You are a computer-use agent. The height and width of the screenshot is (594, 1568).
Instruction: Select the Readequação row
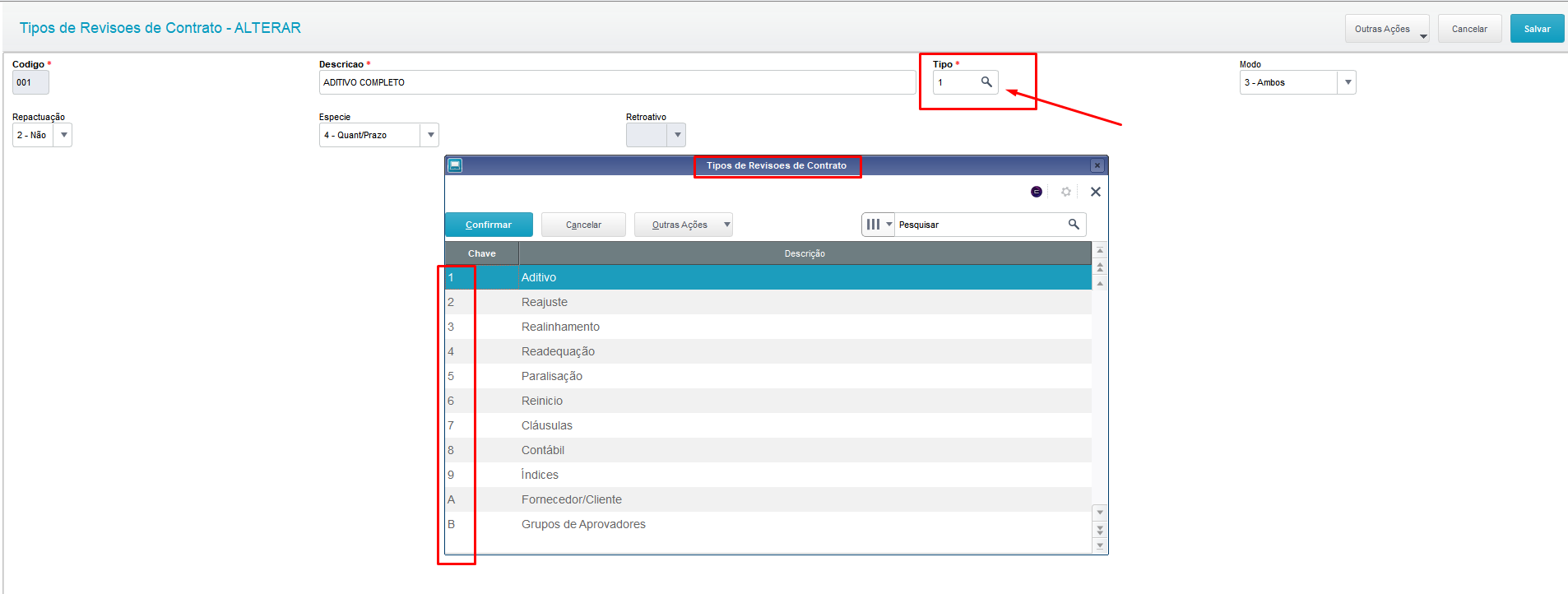click(768, 351)
